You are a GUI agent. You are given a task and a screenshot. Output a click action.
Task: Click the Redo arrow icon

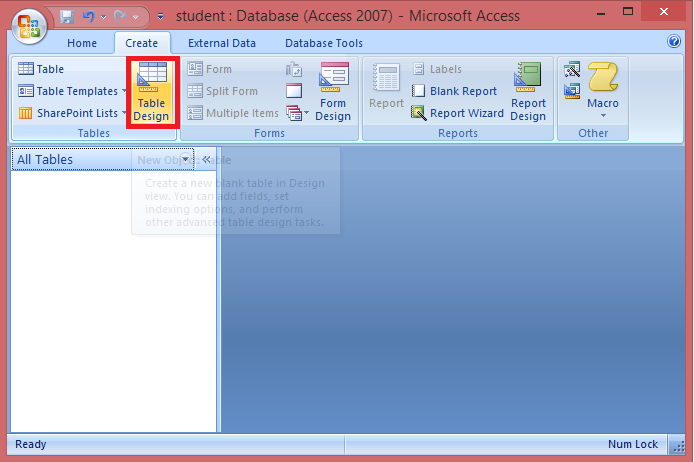pyautogui.click(x=120, y=17)
